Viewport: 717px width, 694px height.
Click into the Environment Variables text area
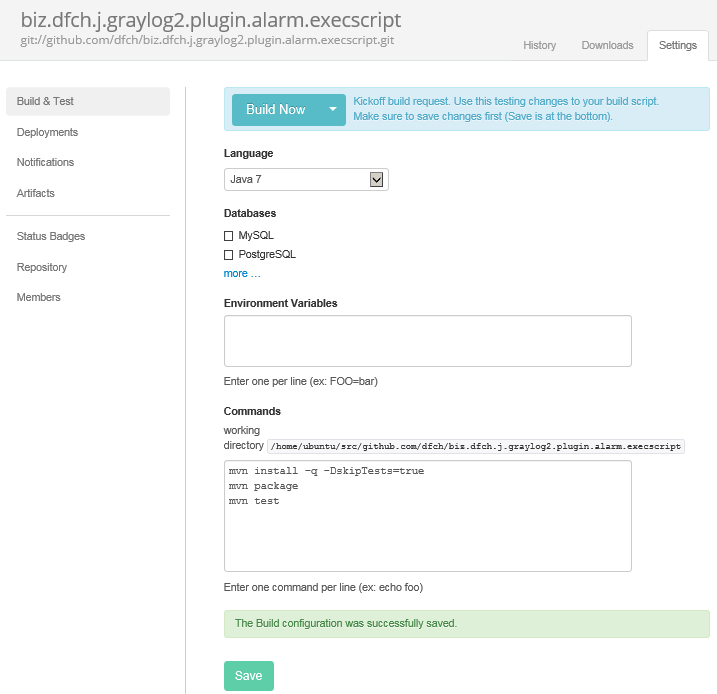pos(427,341)
